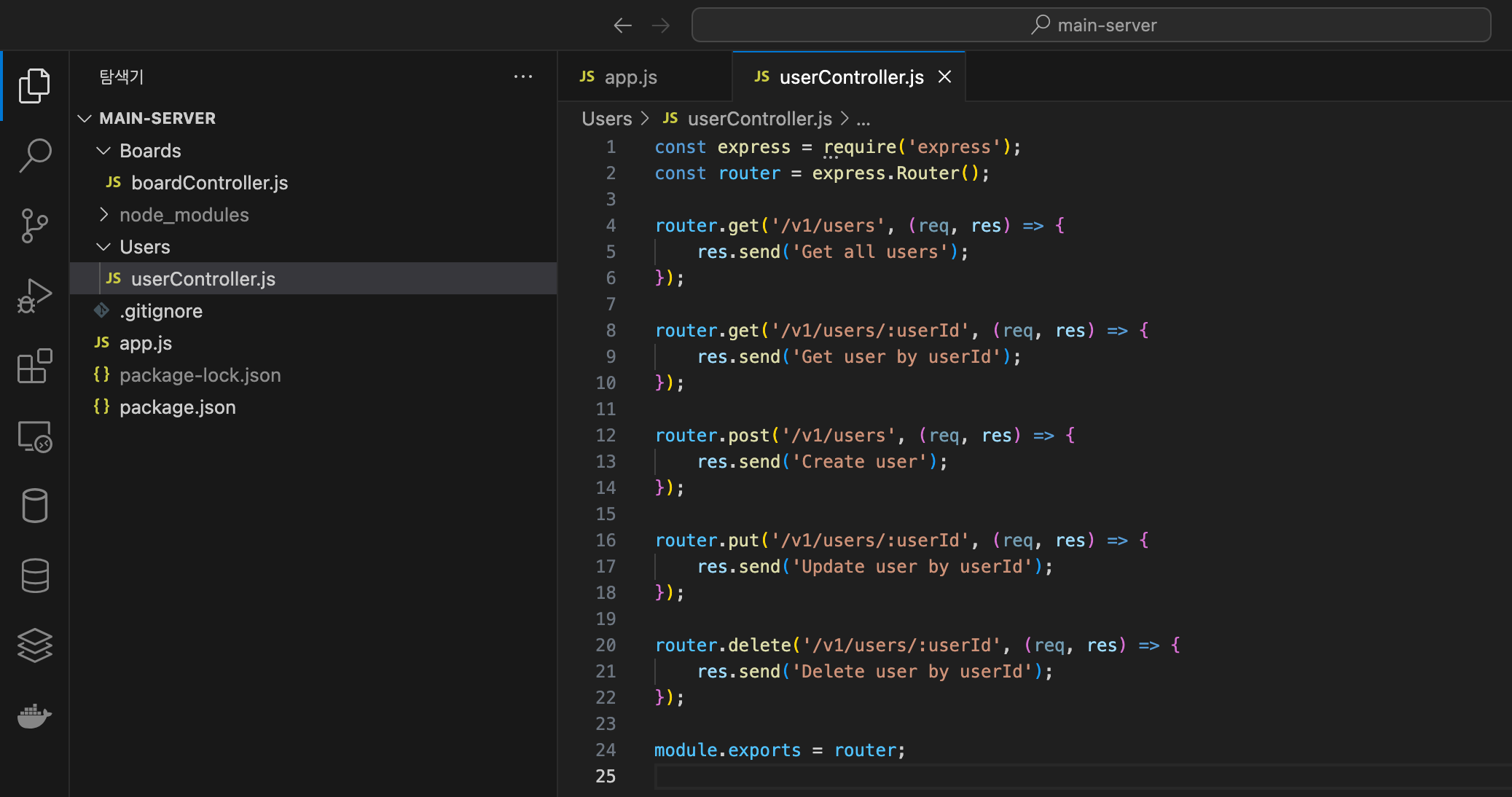Viewport: 1512px width, 797px height.
Task: Open the explorer more actions menu
Action: point(522,77)
